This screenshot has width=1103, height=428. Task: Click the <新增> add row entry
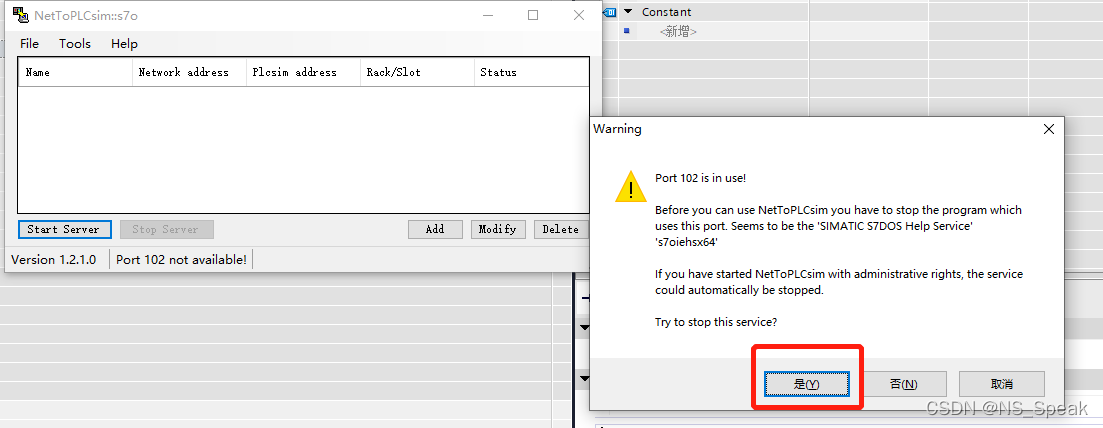pos(678,32)
